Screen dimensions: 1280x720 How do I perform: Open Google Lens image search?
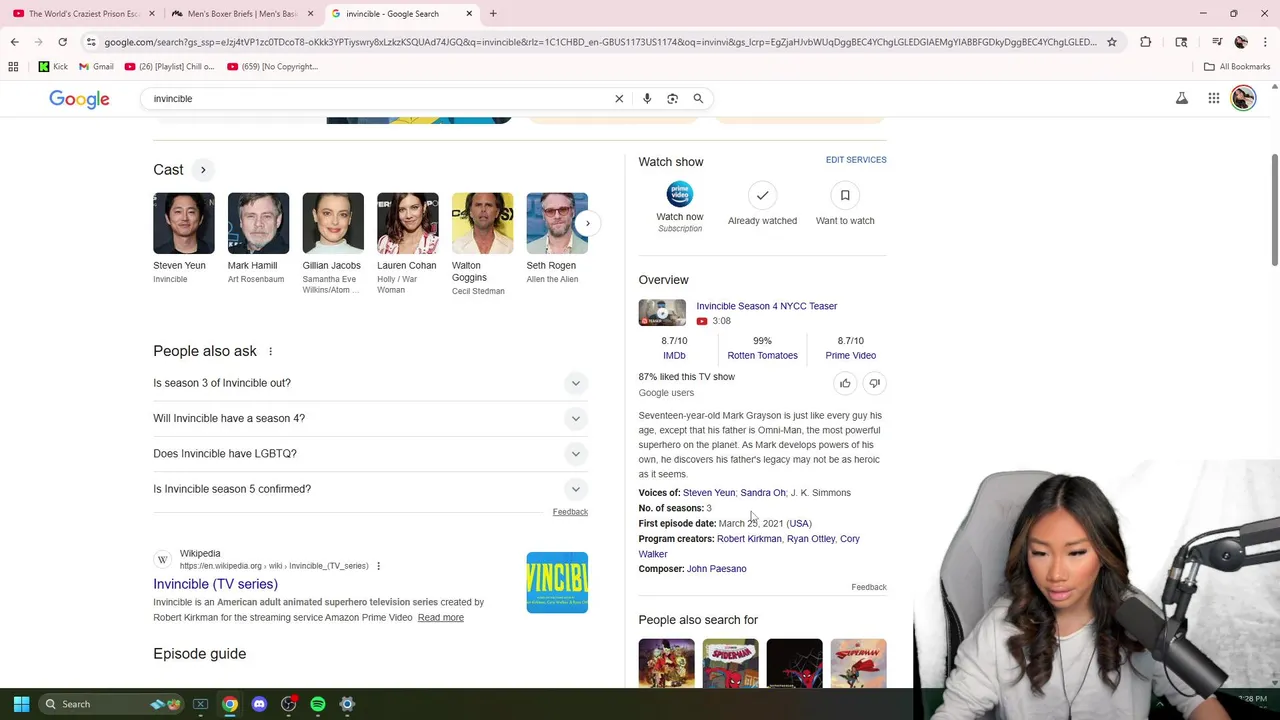672,99
